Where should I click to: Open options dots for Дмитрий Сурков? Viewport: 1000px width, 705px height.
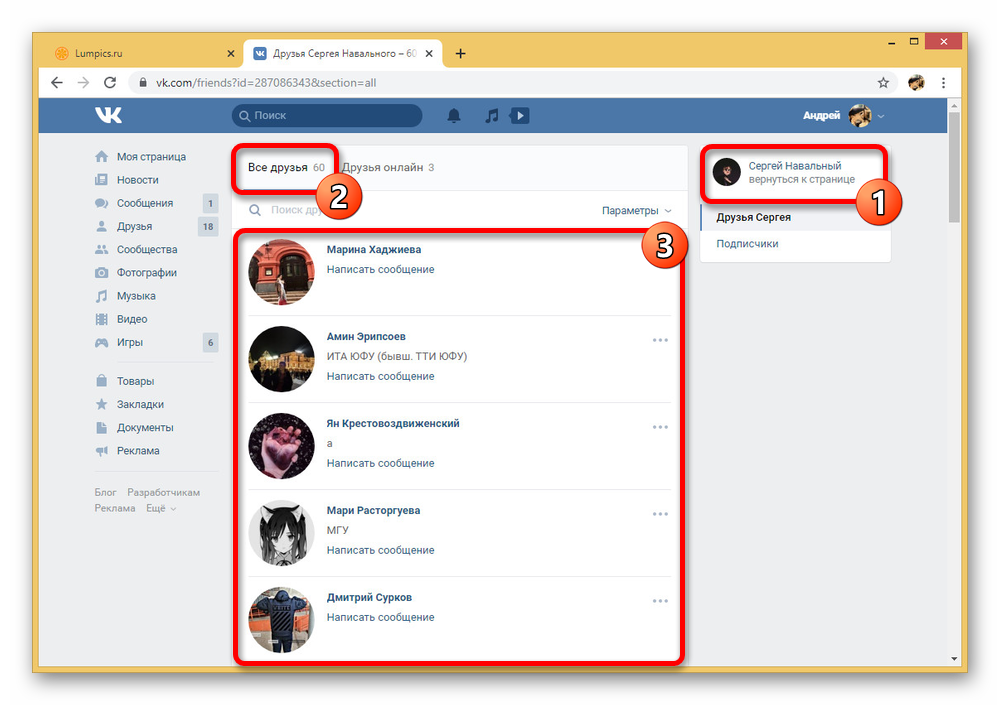pyautogui.click(x=660, y=601)
